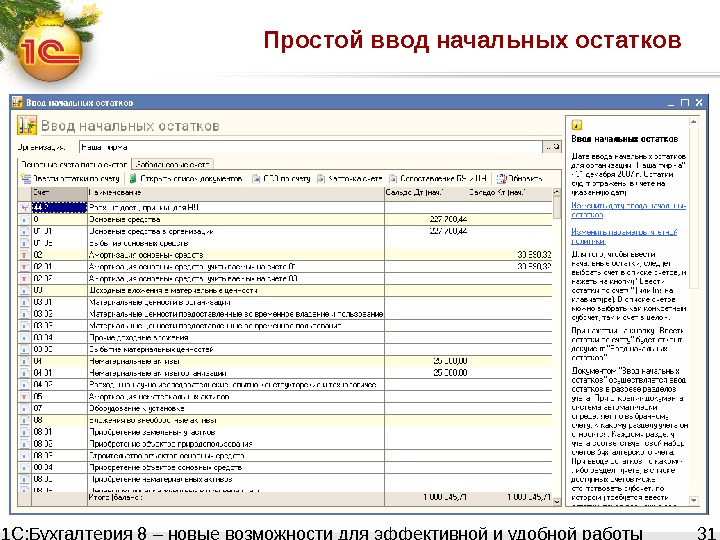The height and width of the screenshot is (540, 720).
Task: Click the 'Сопоставление БУ и НУ' icon
Action: (393, 179)
